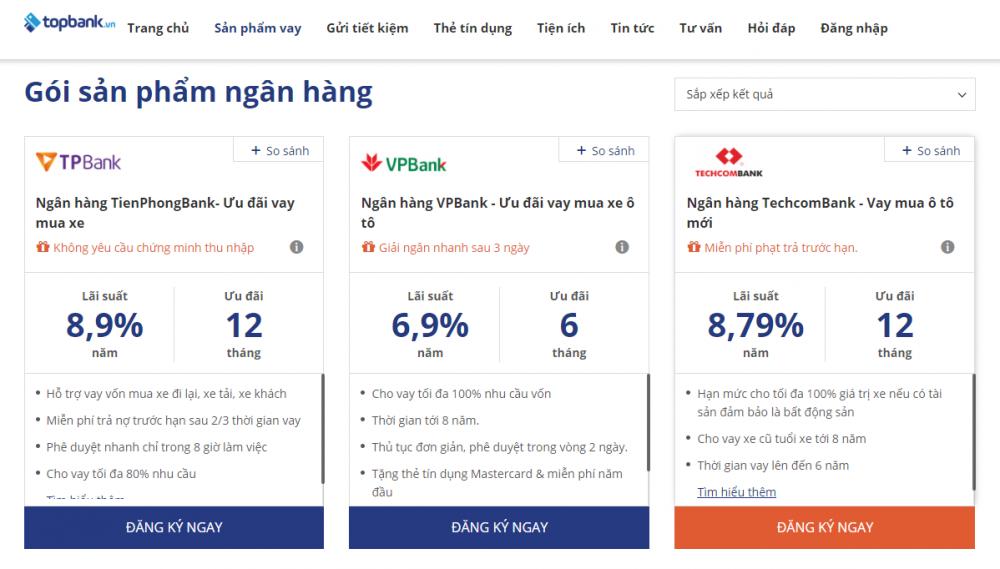Toggle 'So sánh' on the Techcombank card
Image resolution: width=1000 pixels, height=569 pixels.
930,151
